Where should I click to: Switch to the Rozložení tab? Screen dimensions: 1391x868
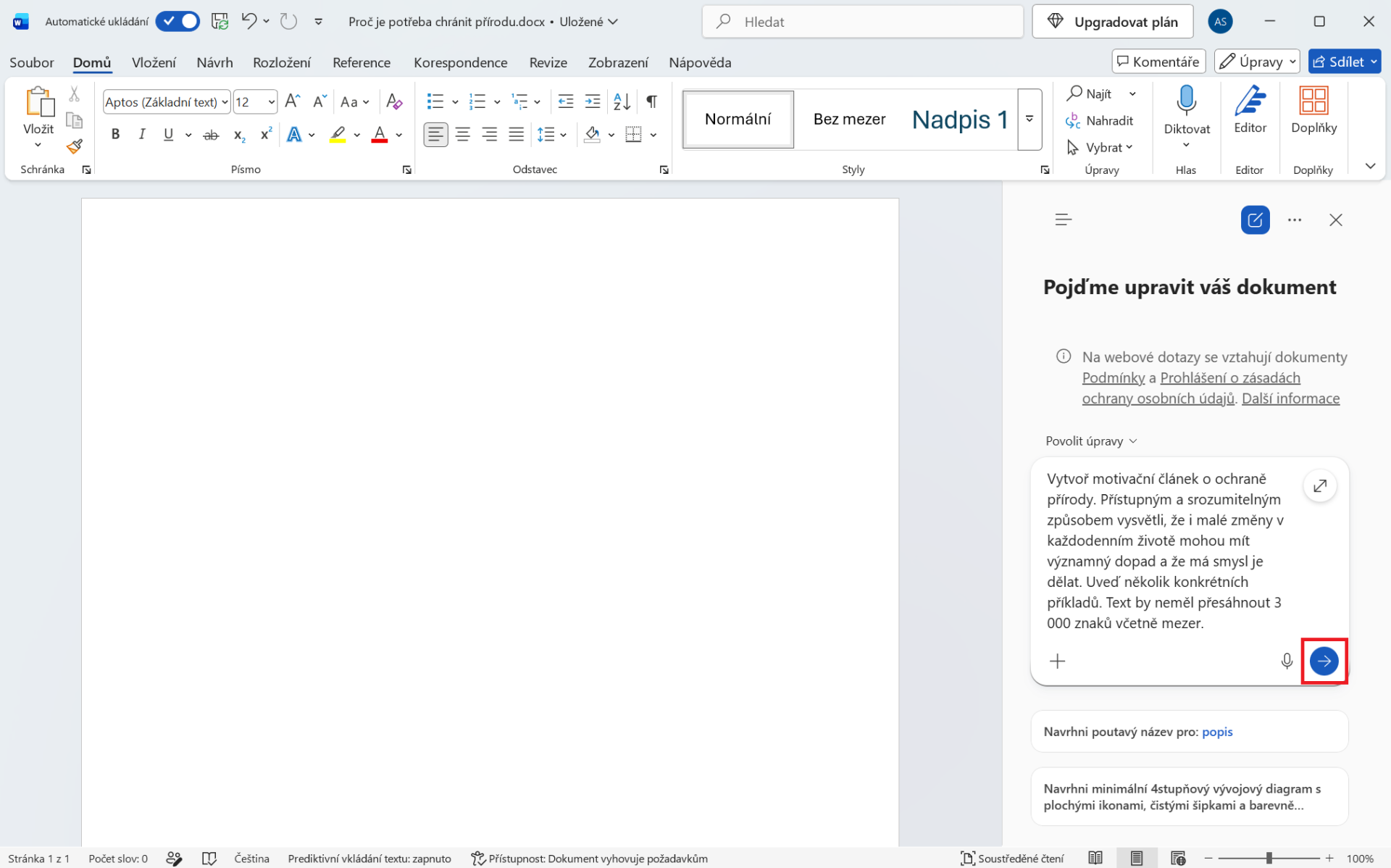[x=282, y=62]
